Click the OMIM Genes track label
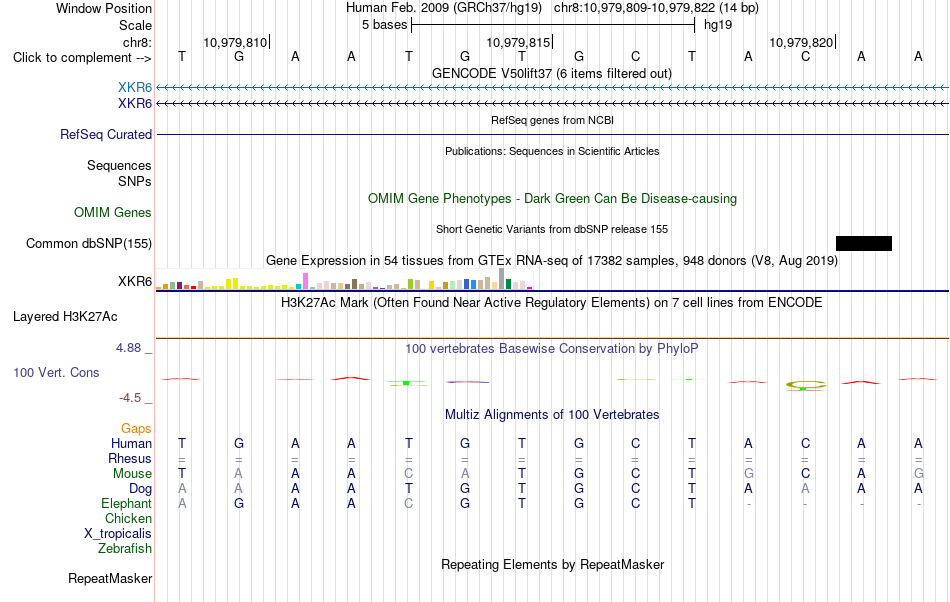Viewport: 950px width, 602px height. click(x=113, y=213)
